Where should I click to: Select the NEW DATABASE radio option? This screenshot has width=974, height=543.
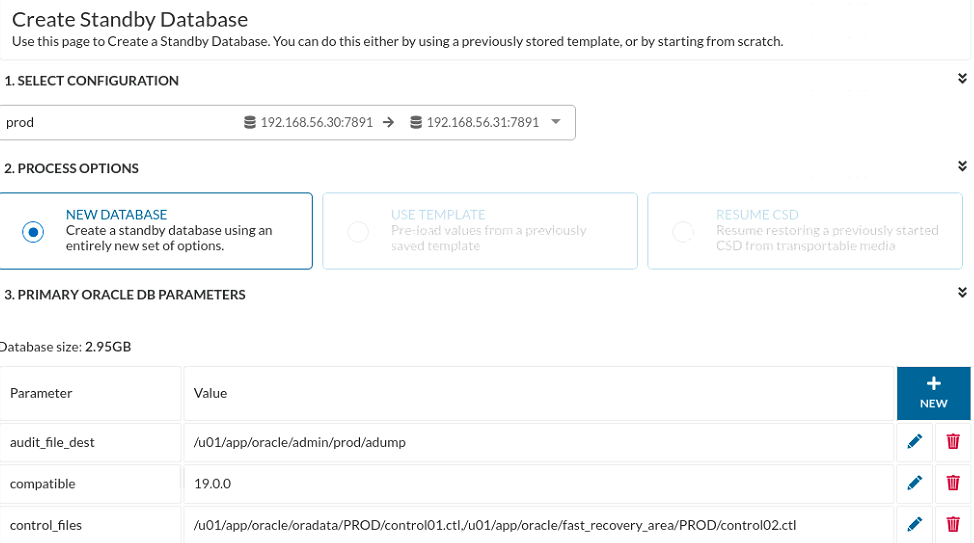(x=33, y=232)
